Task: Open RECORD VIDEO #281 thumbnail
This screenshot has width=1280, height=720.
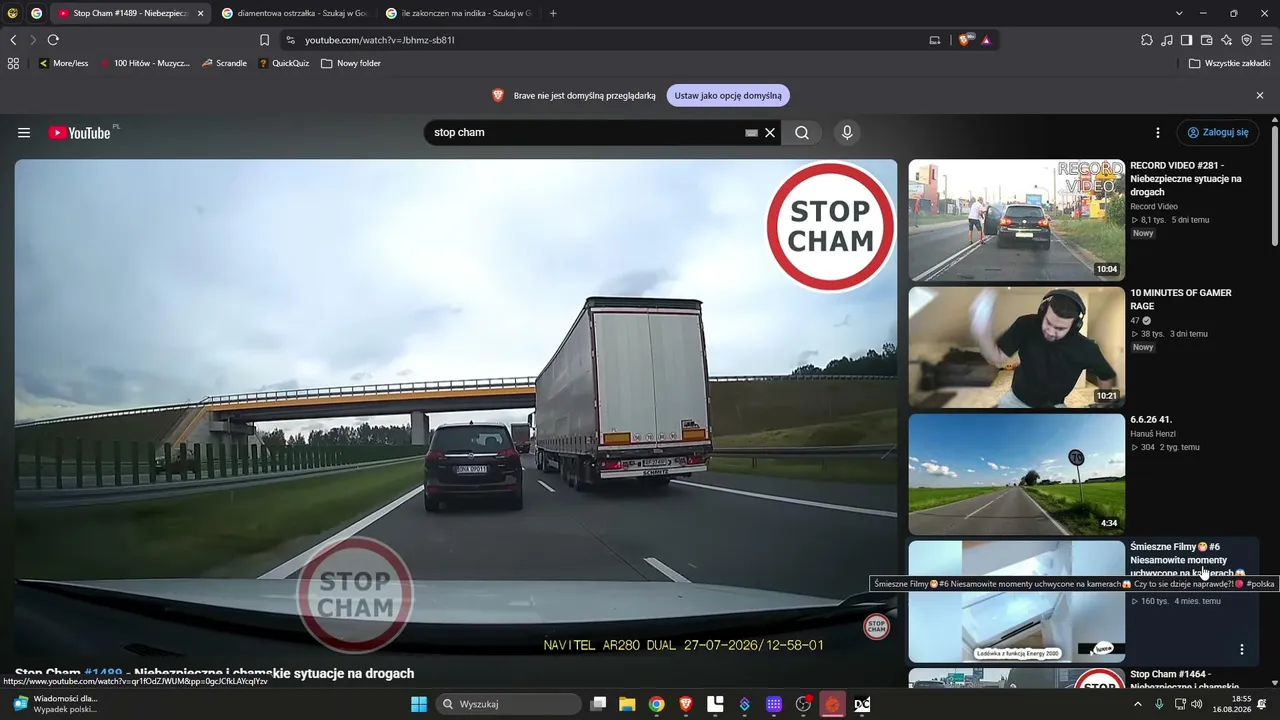Action: (x=1016, y=220)
